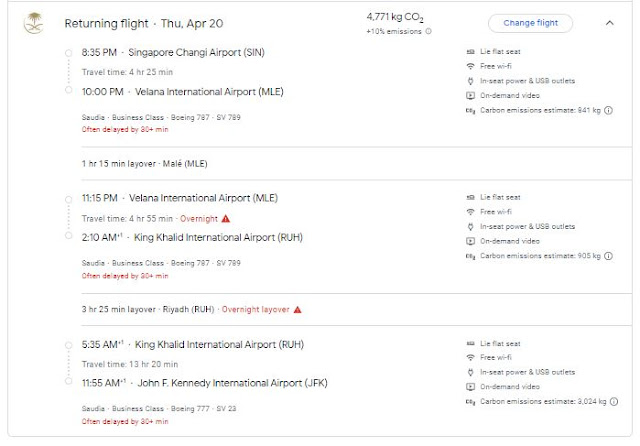Viewport: 640px width, 446px height.
Task: Click warning triangle beside Overnight layover
Action: (x=297, y=309)
